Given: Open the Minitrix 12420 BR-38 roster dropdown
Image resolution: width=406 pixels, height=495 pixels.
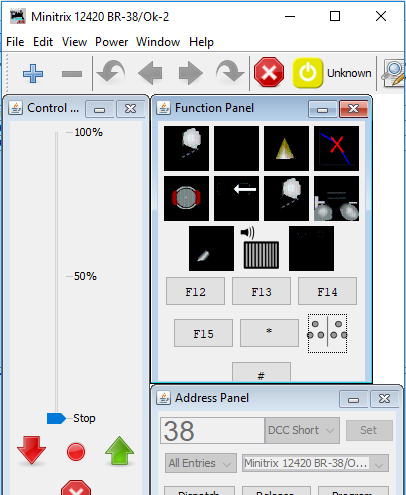Looking at the screenshot, I should tap(315, 463).
